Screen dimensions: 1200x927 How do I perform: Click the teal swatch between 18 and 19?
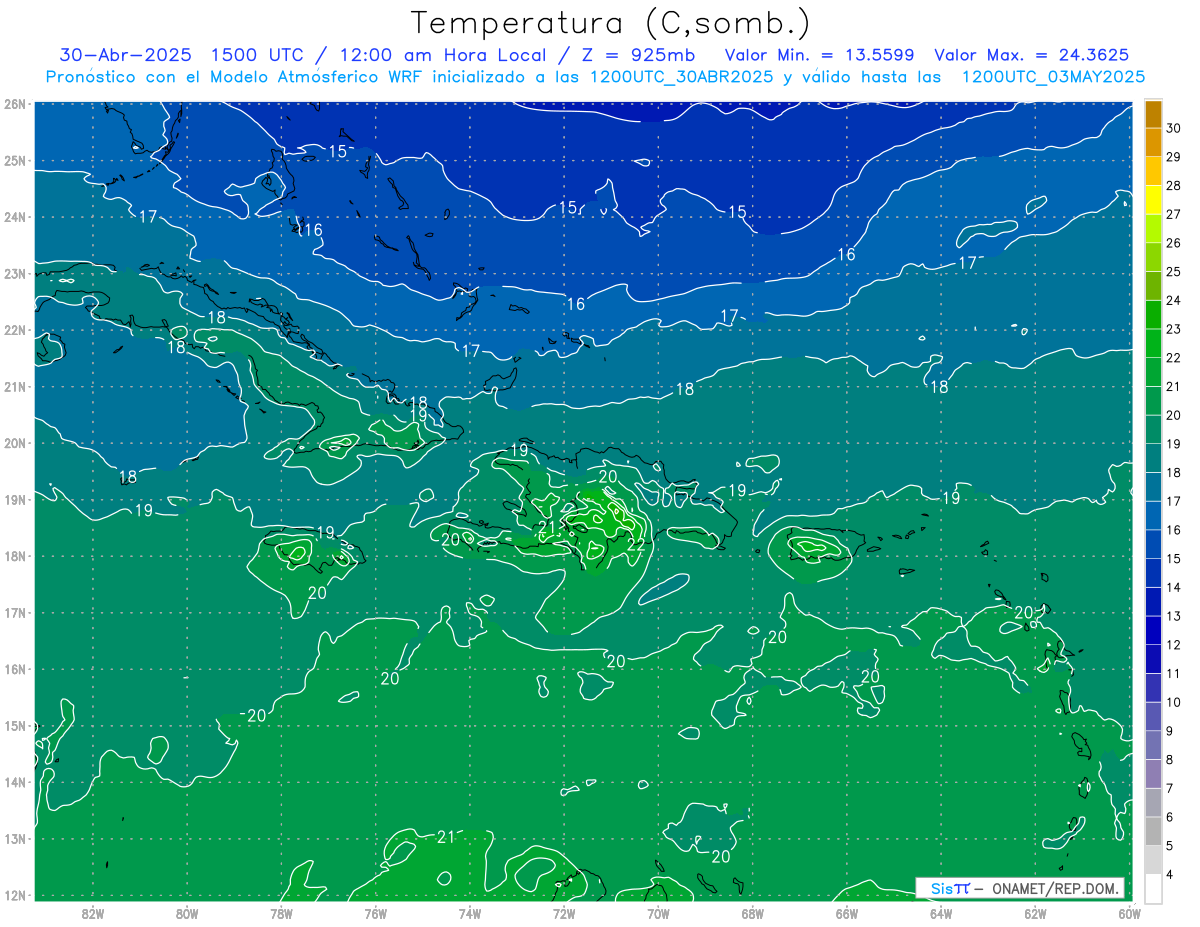1153,459
